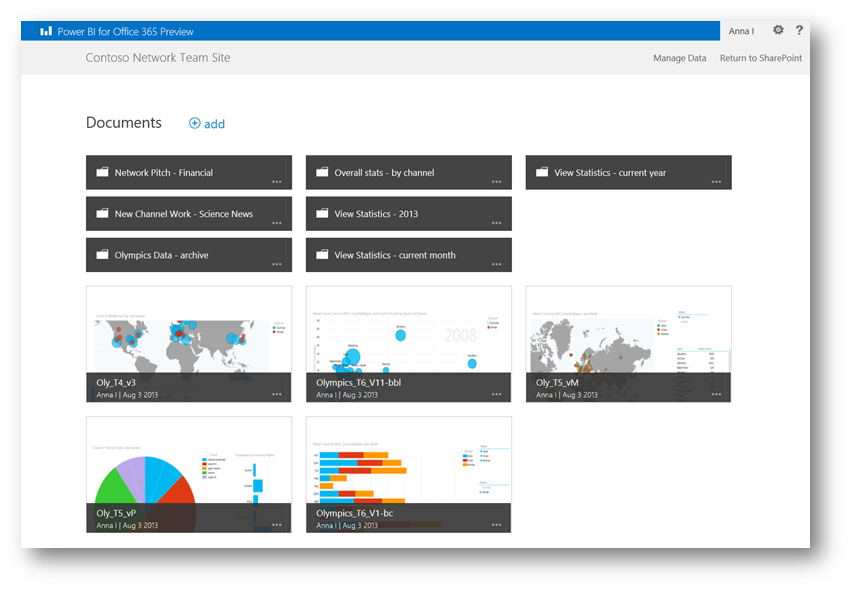
Task: Click Olympics_T6_V11-bbl file name label
Action: point(359,382)
